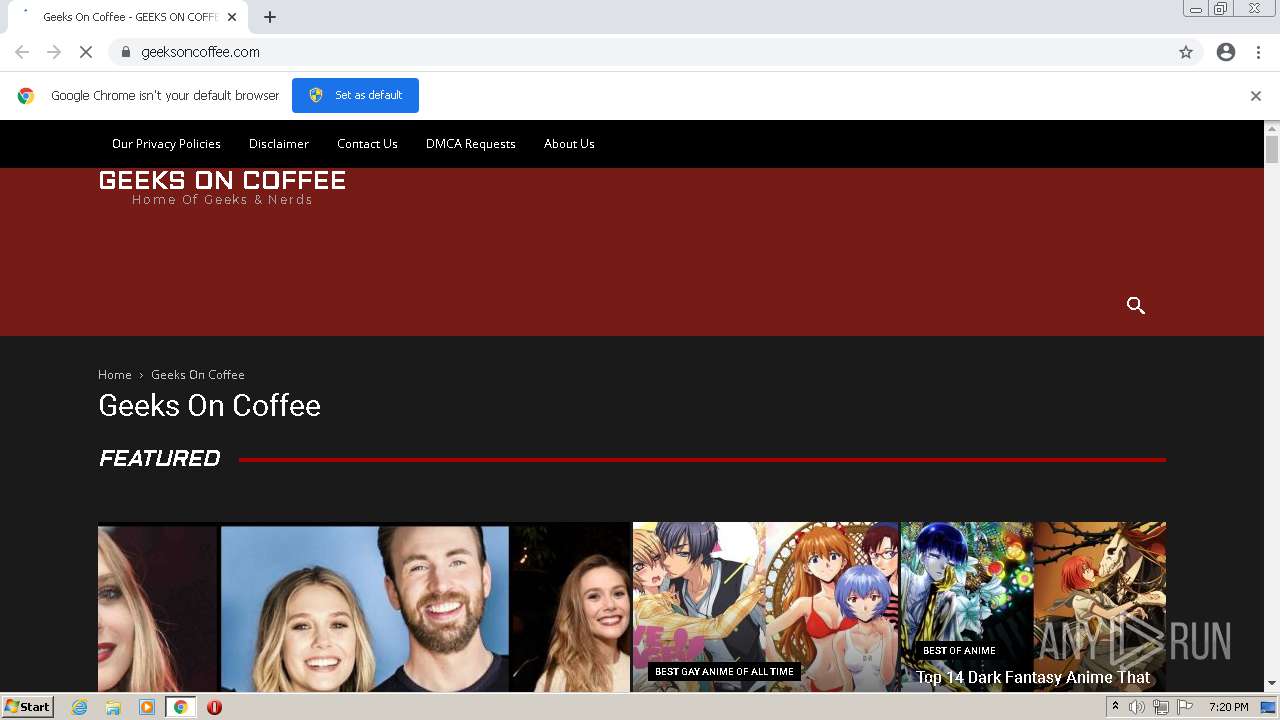The image size is (1280, 720).
Task: Open Top 14 Dark Fantasy Anime article
Action: pyautogui.click(x=1033, y=678)
